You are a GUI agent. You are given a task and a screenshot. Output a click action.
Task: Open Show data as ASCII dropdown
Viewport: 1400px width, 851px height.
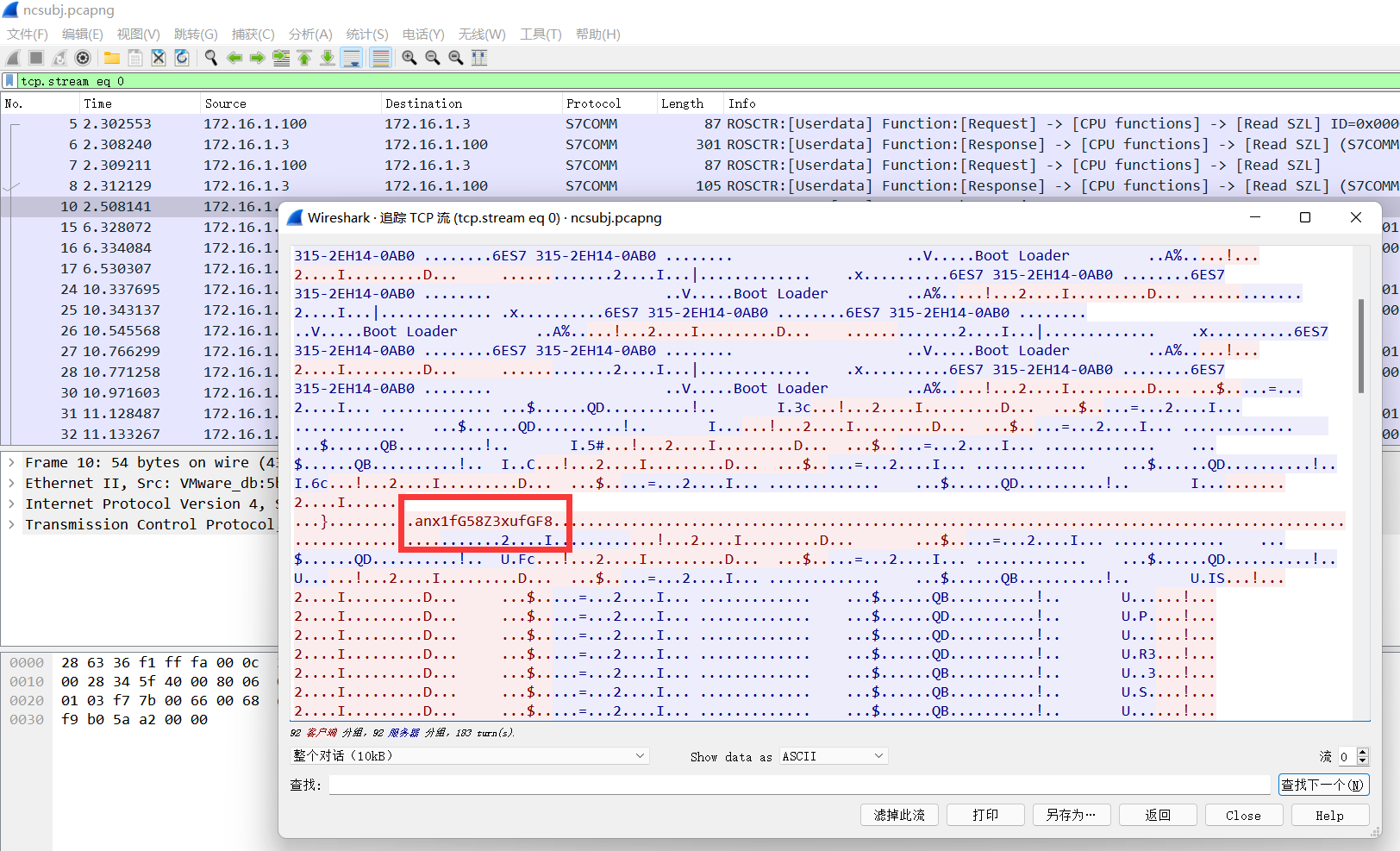[834, 756]
